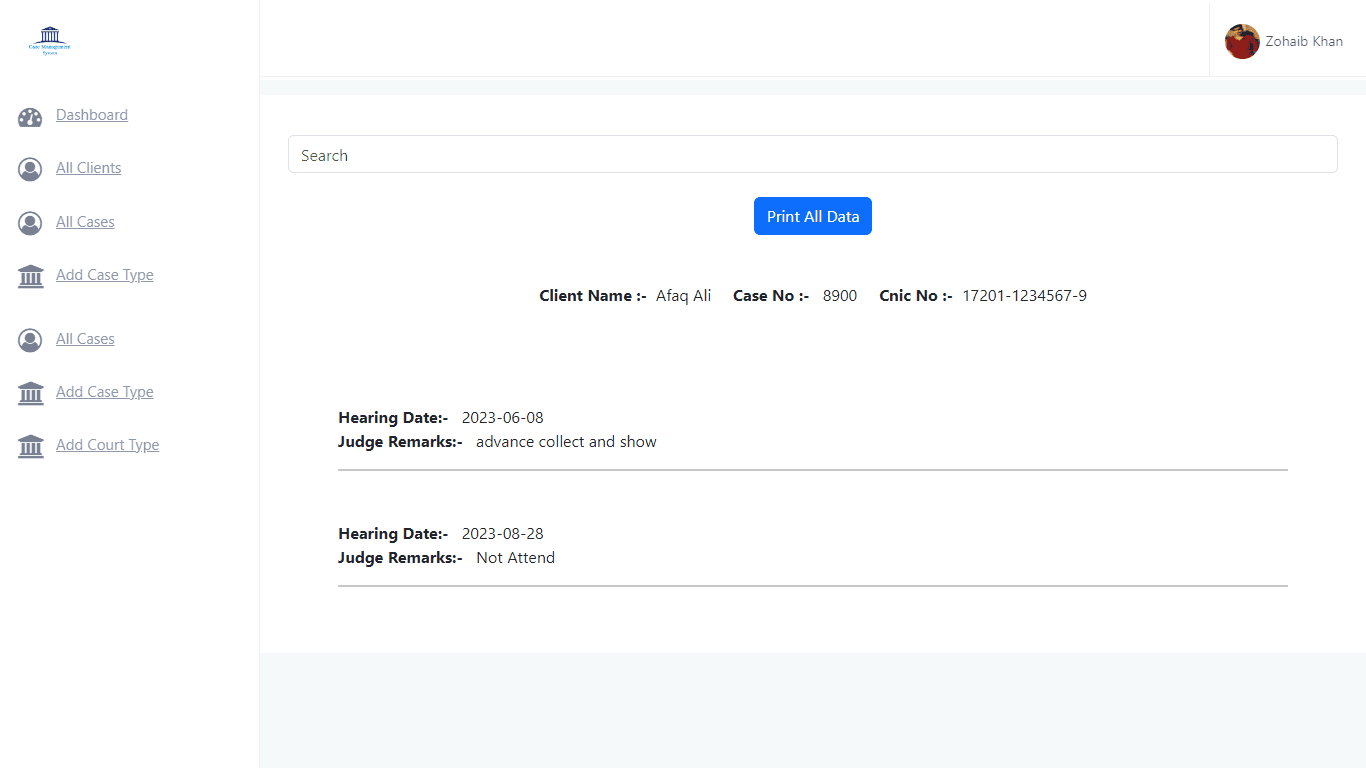Click the Case Management System logo
1366x768 pixels.
coord(50,42)
